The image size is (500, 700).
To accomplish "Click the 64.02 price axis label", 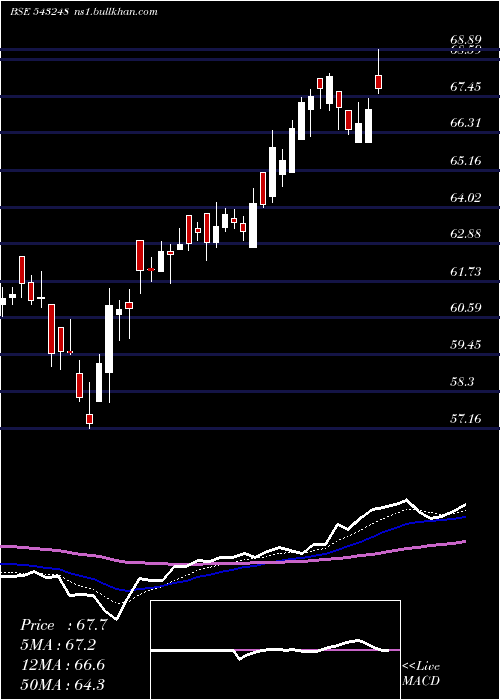I will [x=466, y=197].
